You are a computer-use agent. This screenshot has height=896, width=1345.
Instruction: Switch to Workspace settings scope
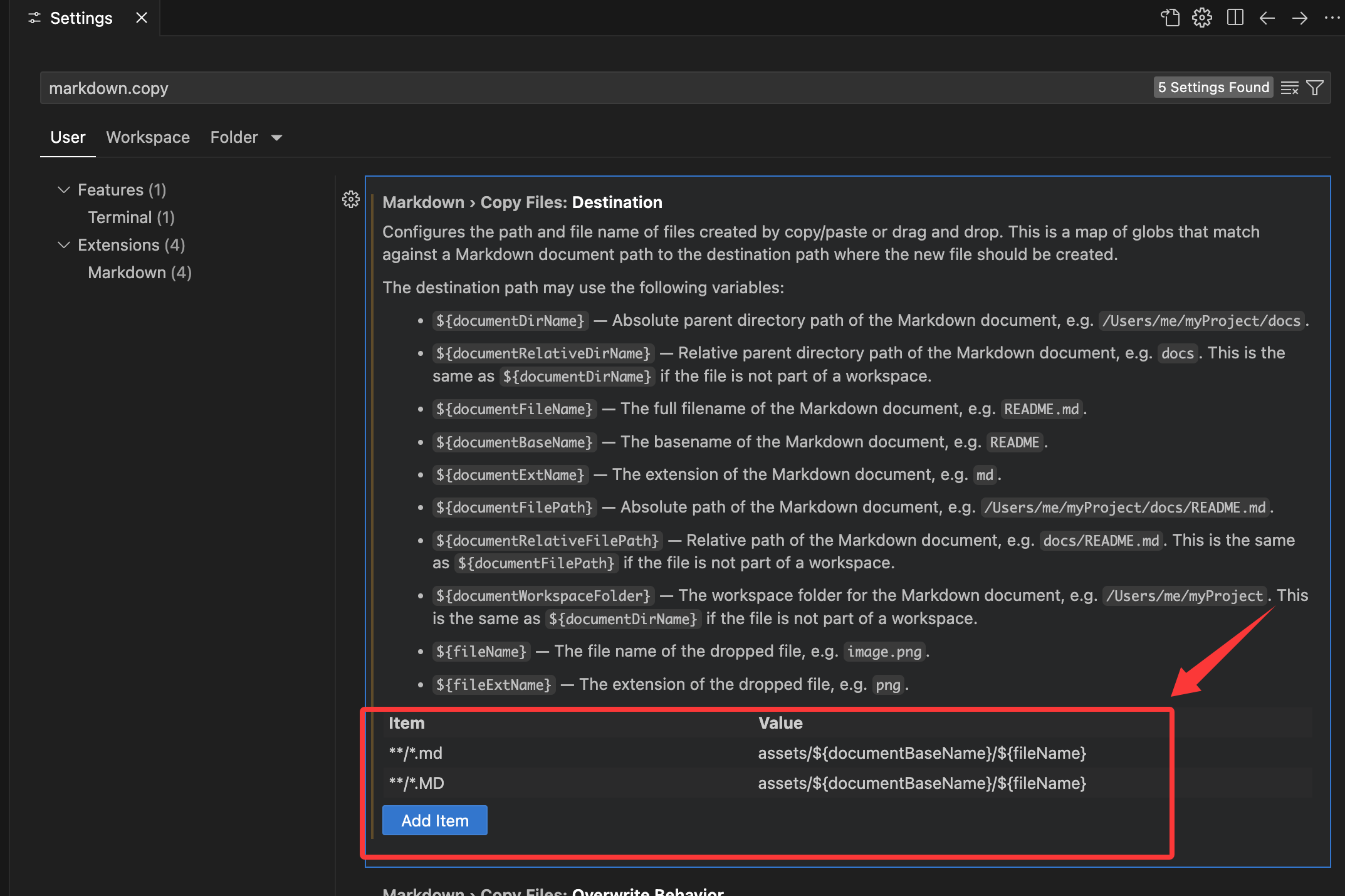tap(148, 137)
